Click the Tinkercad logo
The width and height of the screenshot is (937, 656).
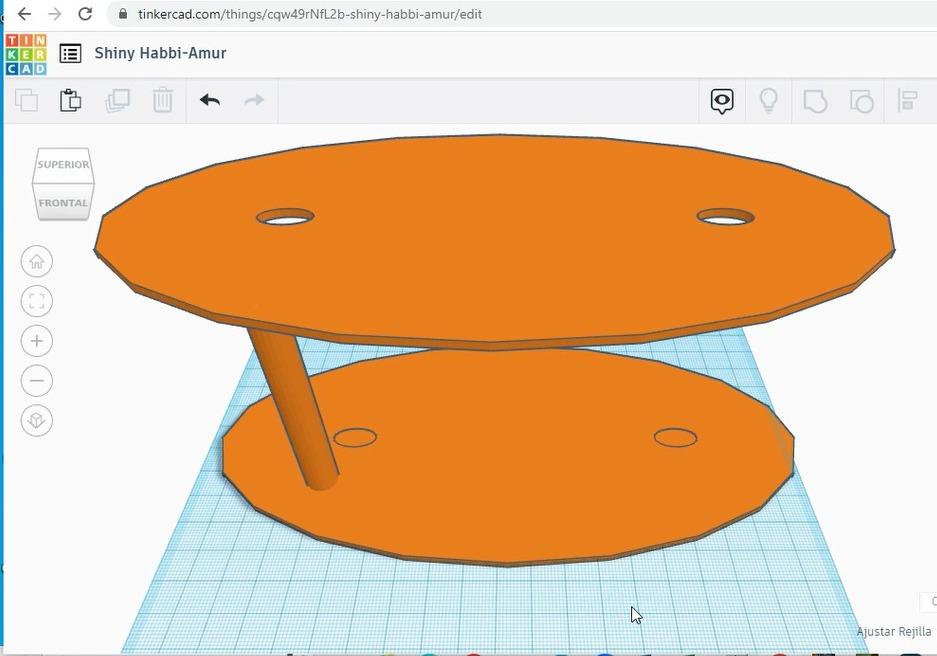[26, 54]
